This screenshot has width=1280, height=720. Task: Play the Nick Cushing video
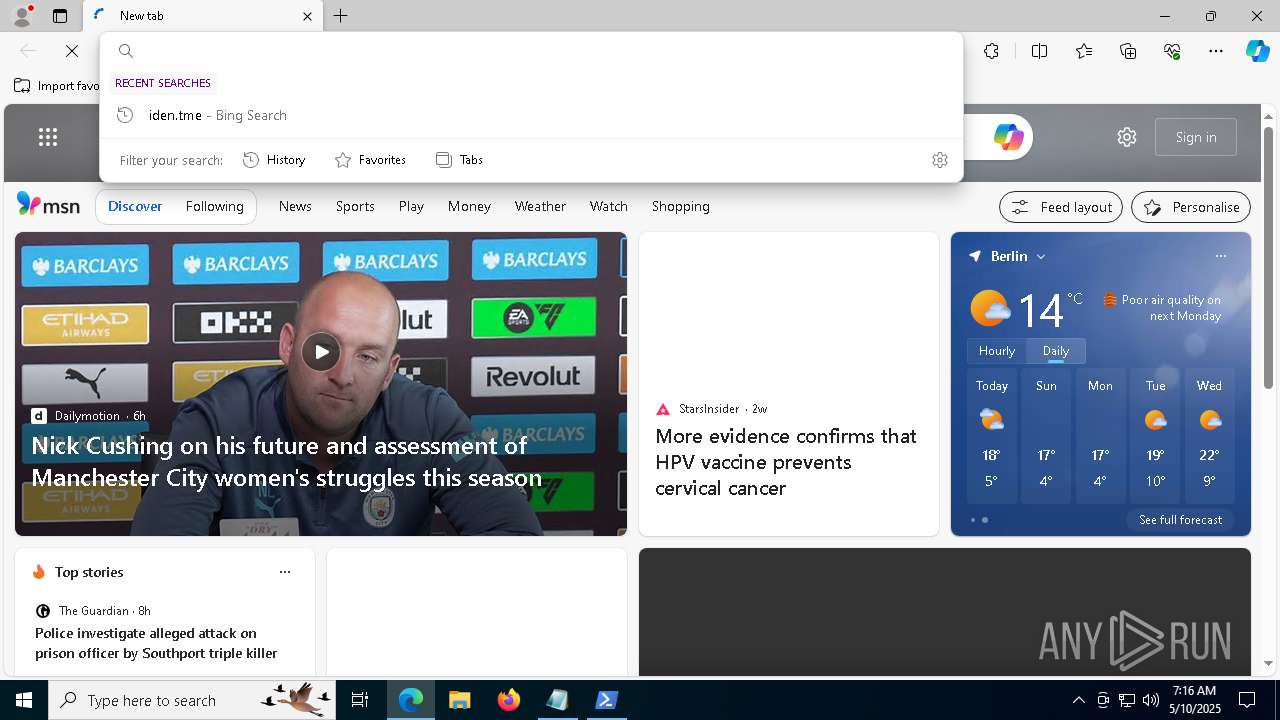pos(321,352)
